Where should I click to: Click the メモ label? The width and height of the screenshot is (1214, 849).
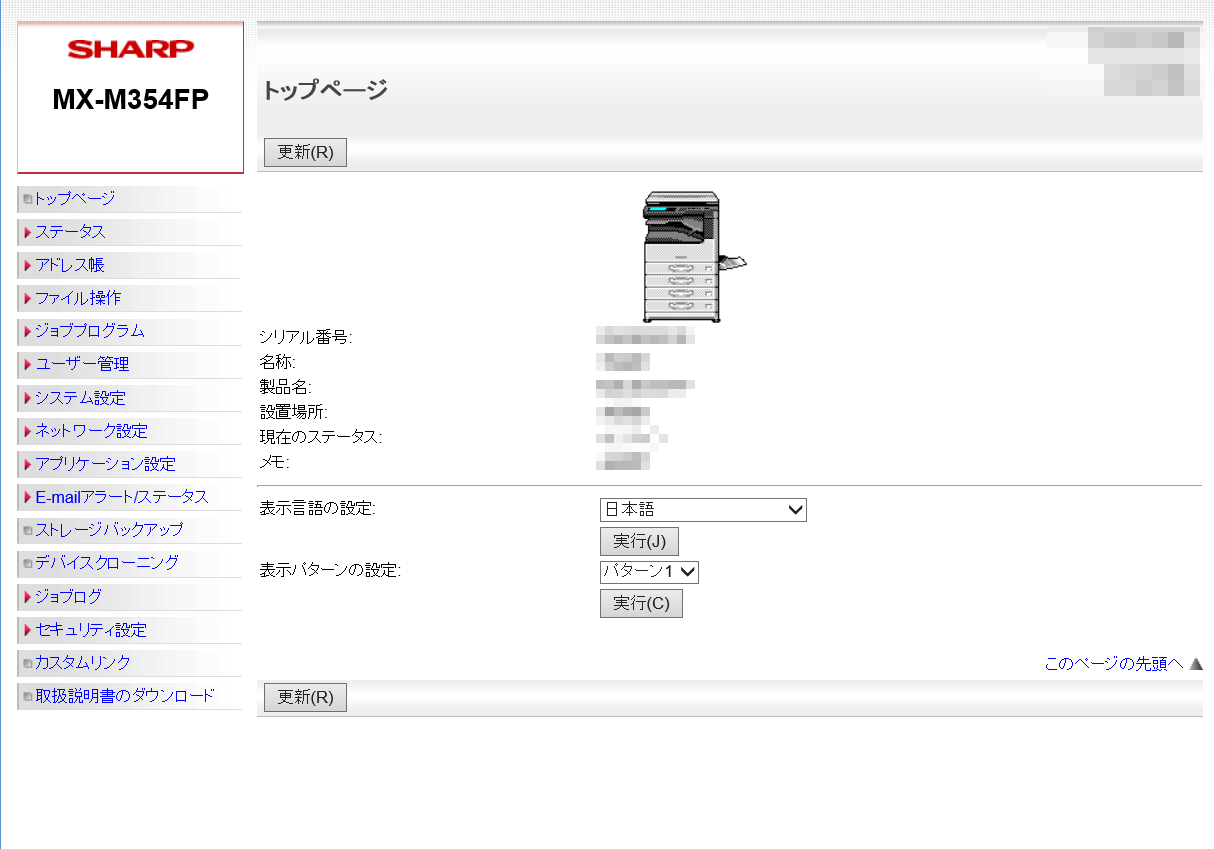274,462
